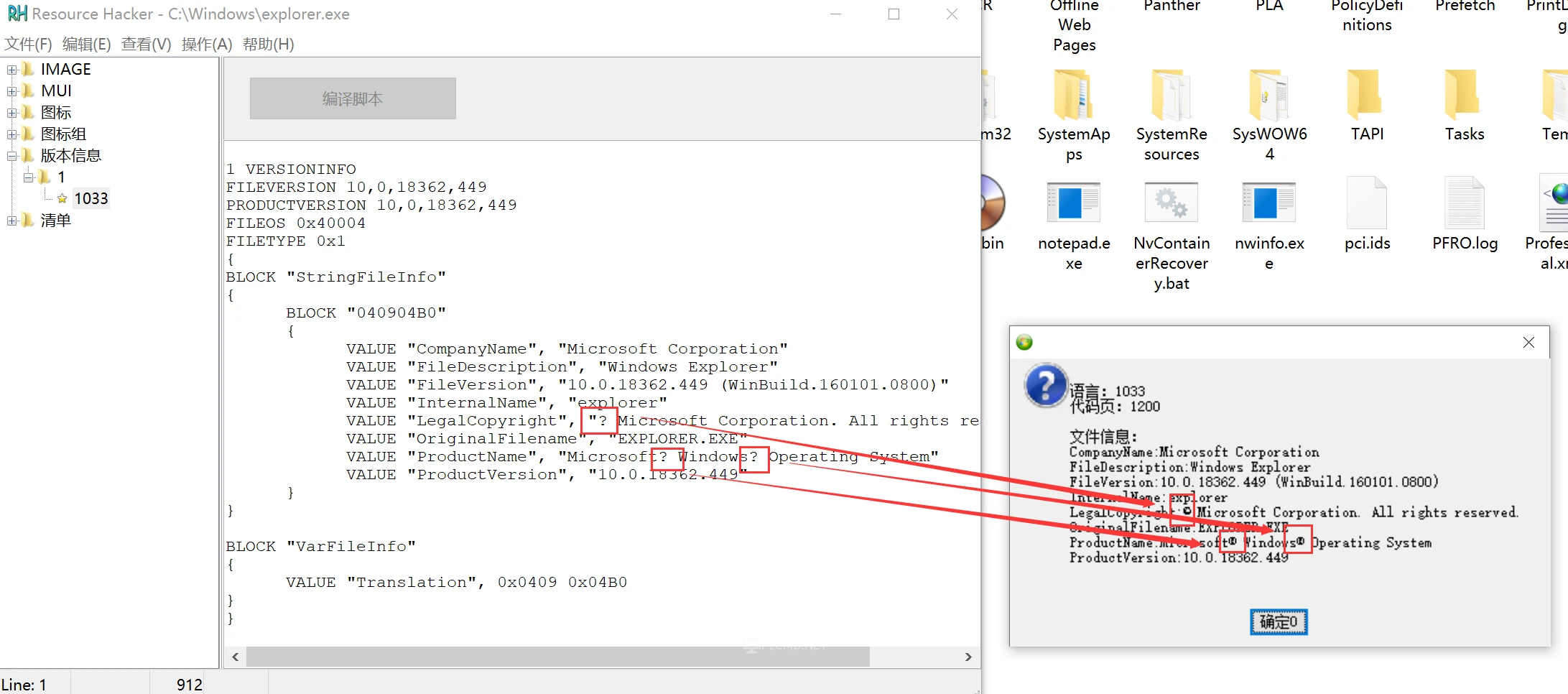Expand the IMAGE tree node
The width and height of the screenshot is (1568, 694).
coord(11,70)
